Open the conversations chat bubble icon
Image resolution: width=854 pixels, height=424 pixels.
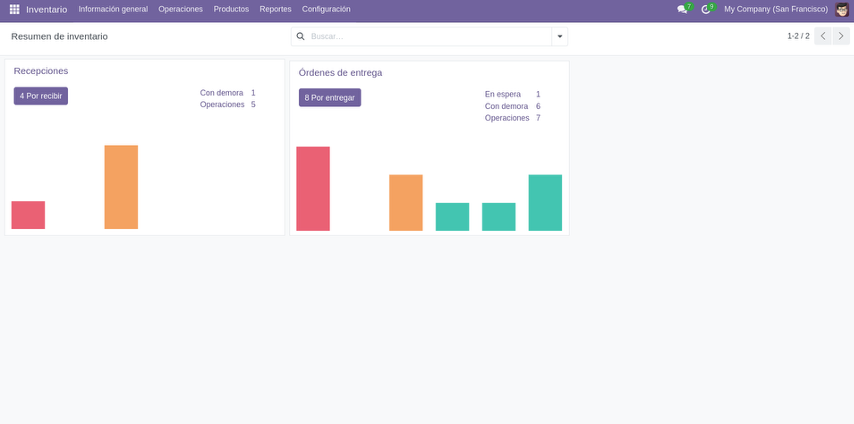click(681, 9)
